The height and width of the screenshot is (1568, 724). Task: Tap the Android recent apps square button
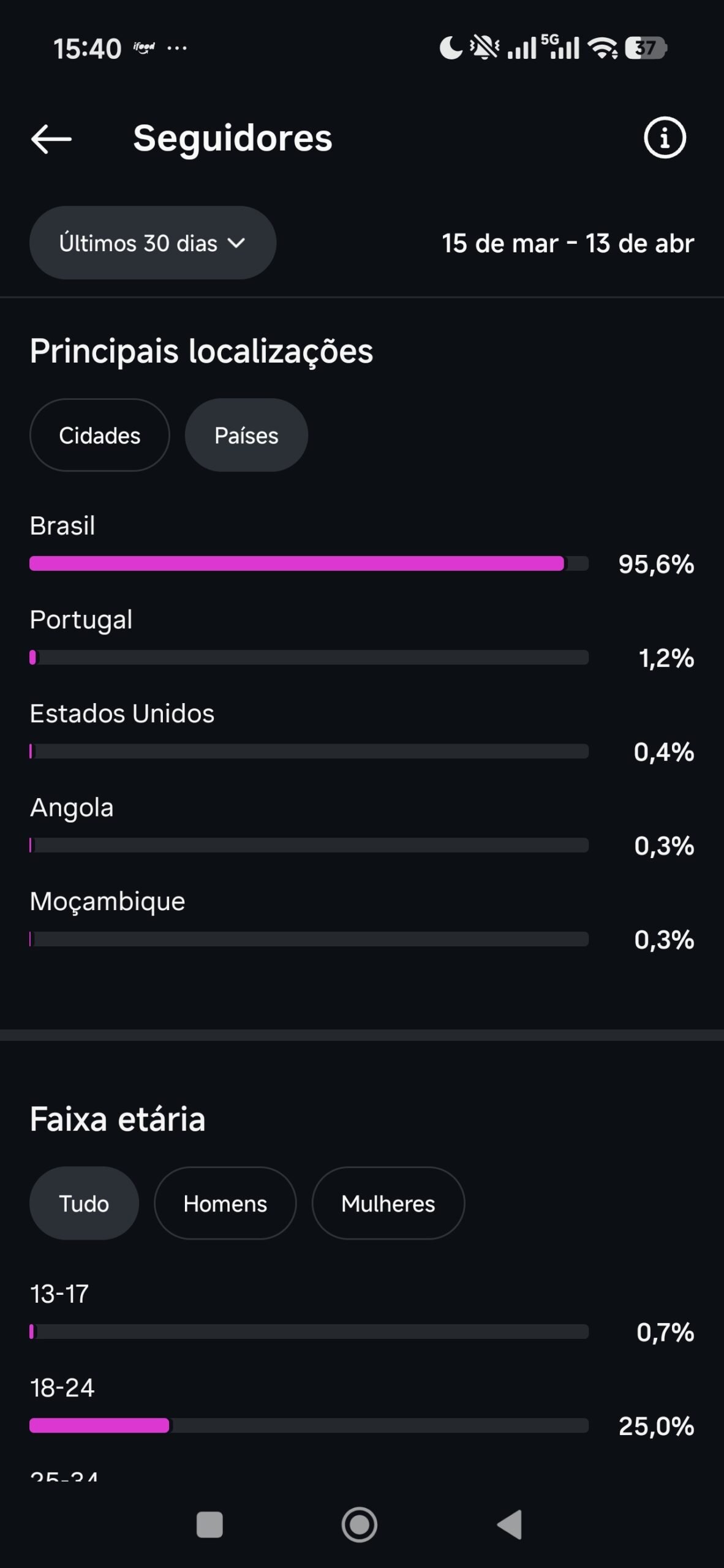point(209,1525)
